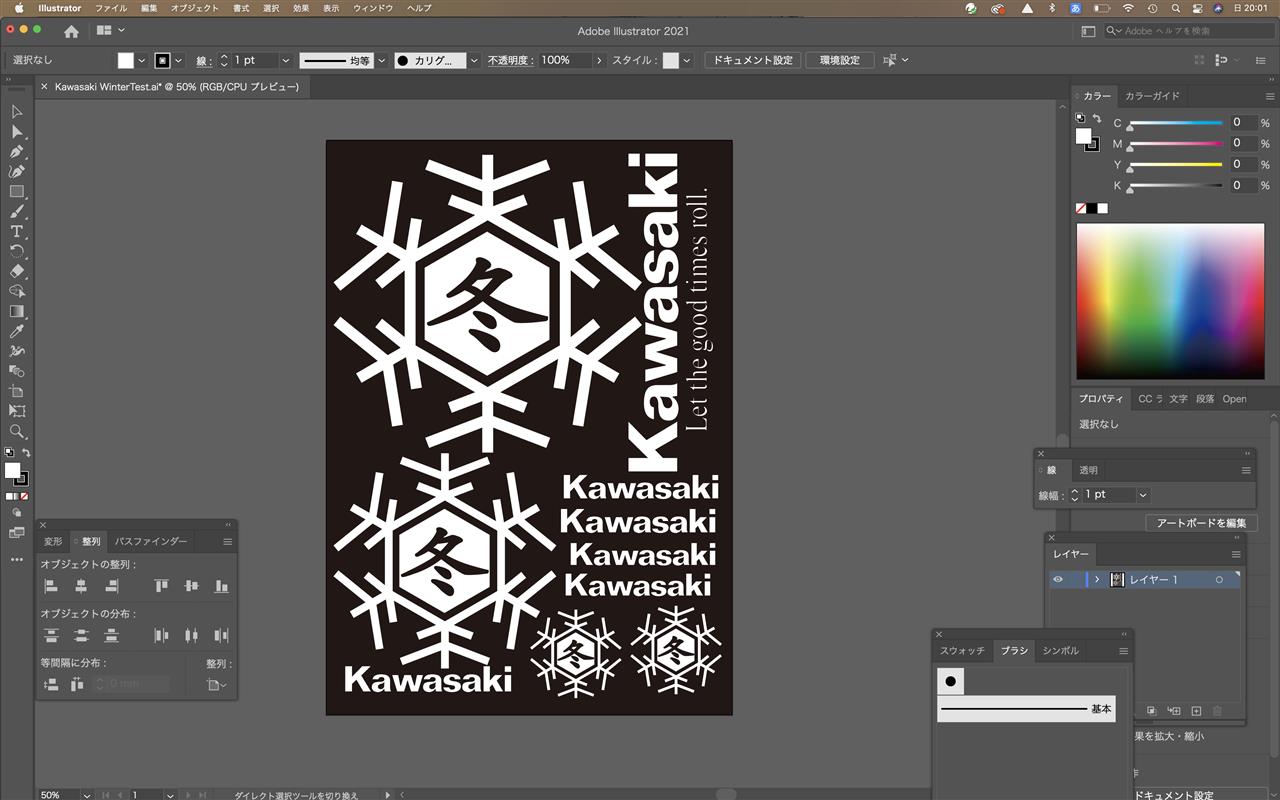The width and height of the screenshot is (1280, 800).
Task: Toggle visibility eye of レイヤー 1
Action: point(1058,580)
